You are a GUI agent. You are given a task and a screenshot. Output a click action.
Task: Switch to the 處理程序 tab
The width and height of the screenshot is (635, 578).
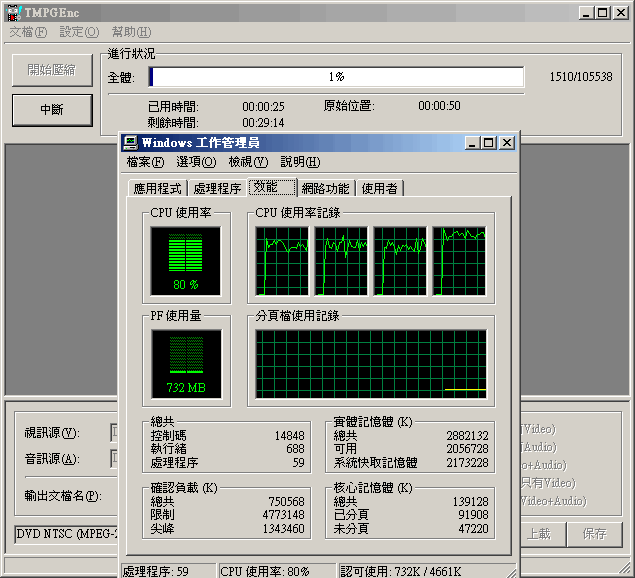(217, 188)
